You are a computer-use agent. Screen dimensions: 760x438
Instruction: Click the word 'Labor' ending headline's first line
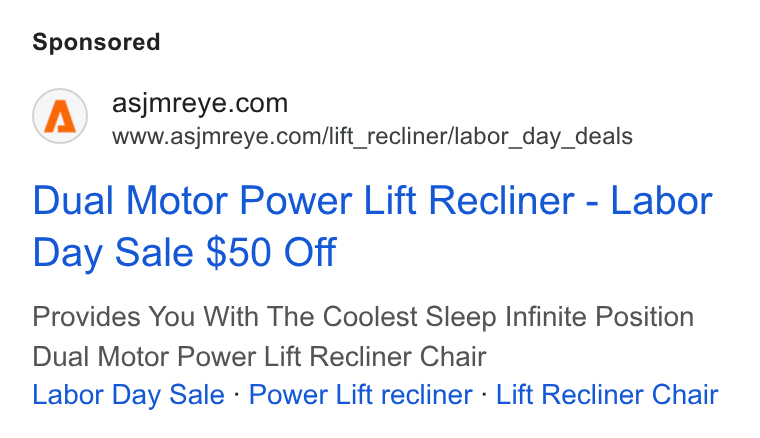pos(662,200)
